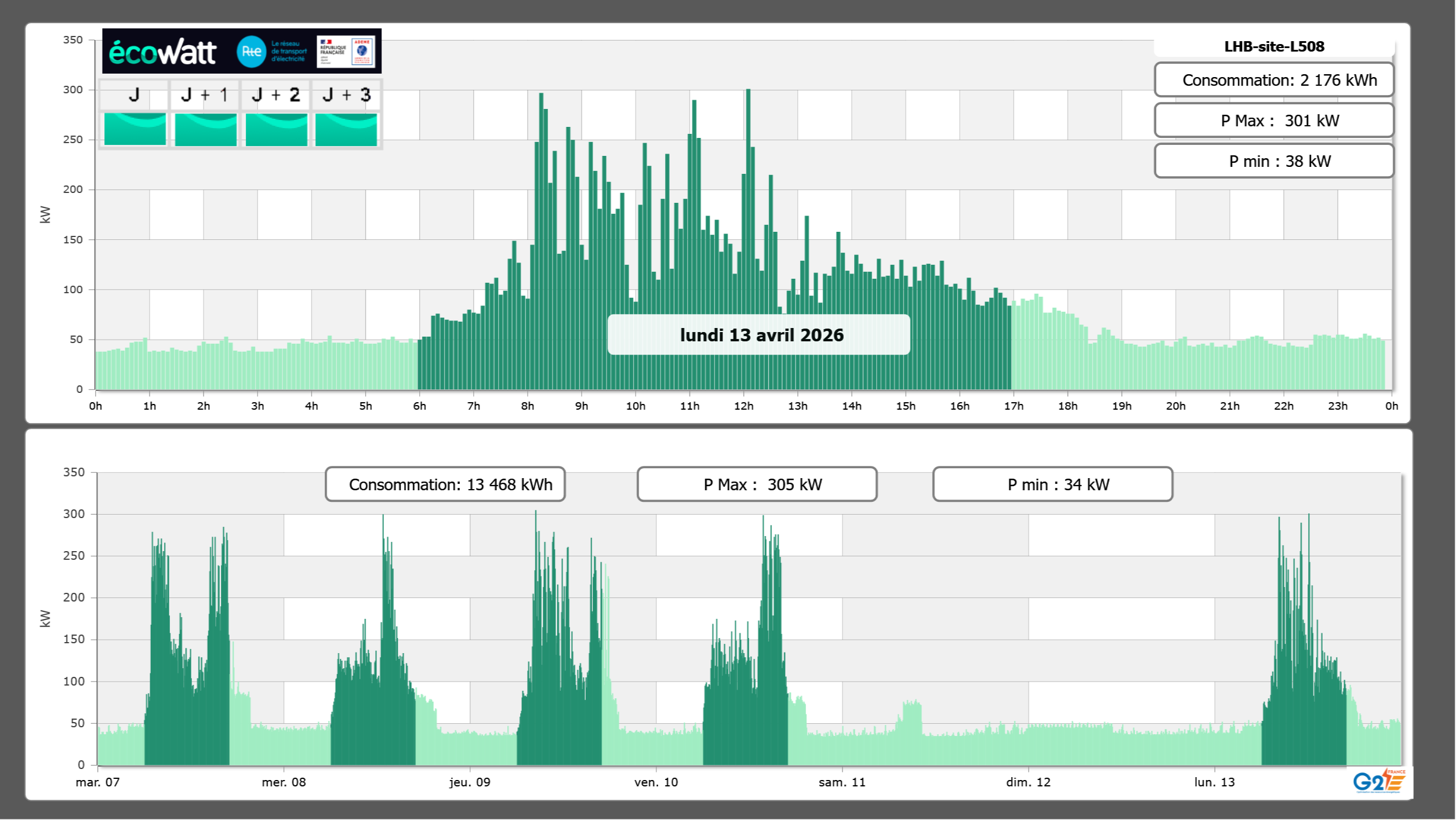The image size is (1456, 820).
Task: Click the 12h label on hourly axis
Action: coord(743,406)
